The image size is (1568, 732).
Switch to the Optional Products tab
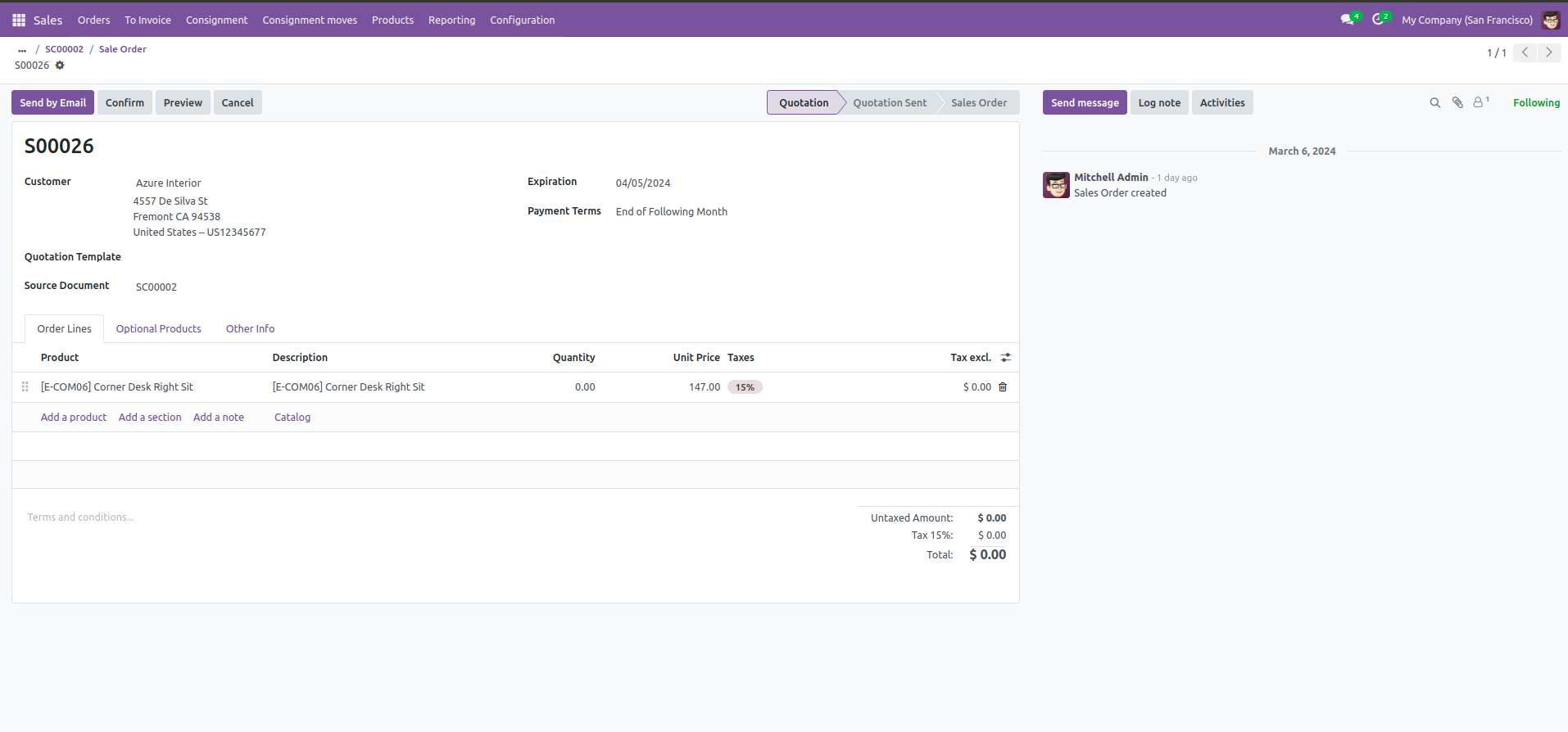(158, 329)
